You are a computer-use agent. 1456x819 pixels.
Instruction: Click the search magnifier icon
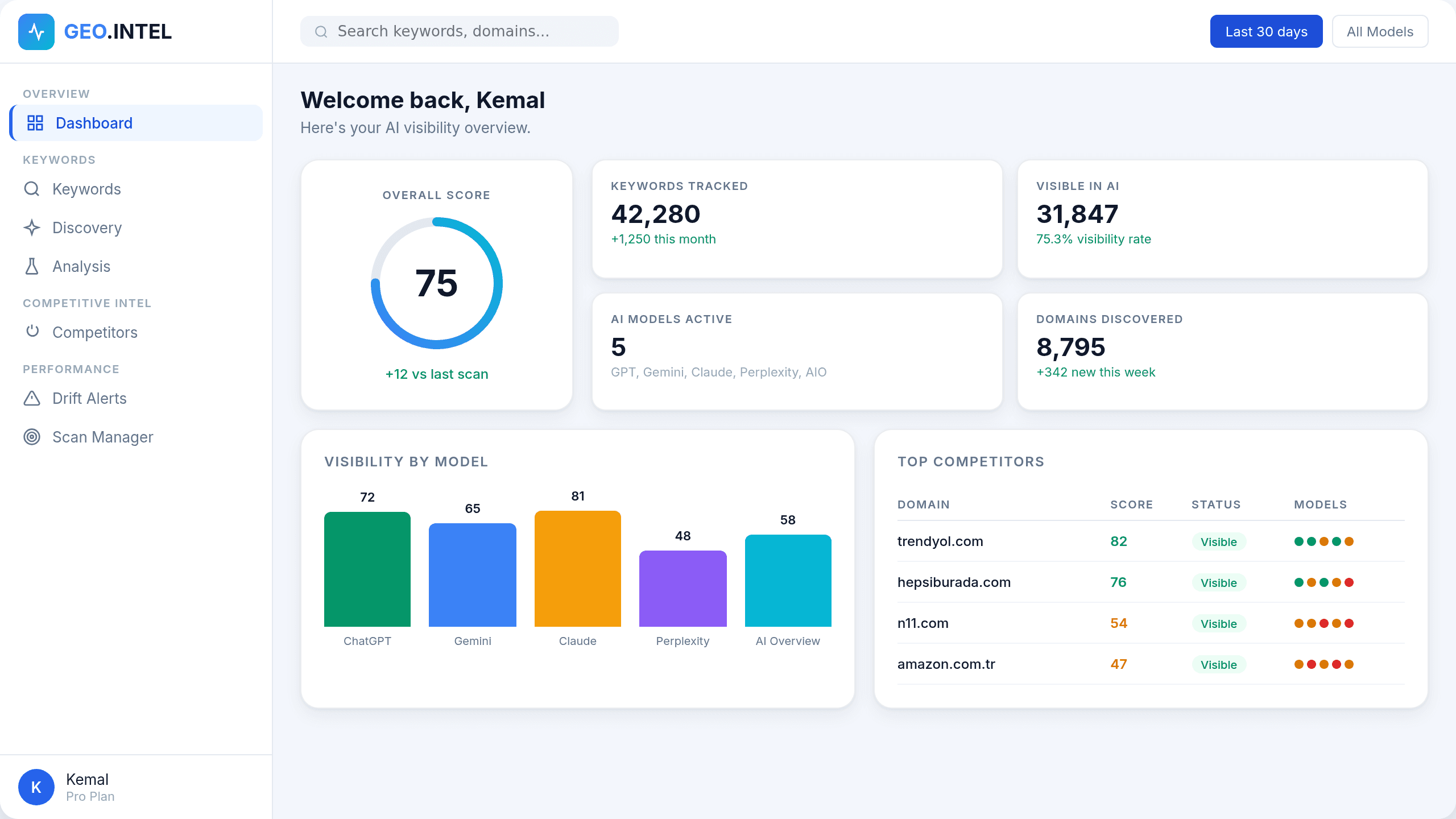point(321,31)
